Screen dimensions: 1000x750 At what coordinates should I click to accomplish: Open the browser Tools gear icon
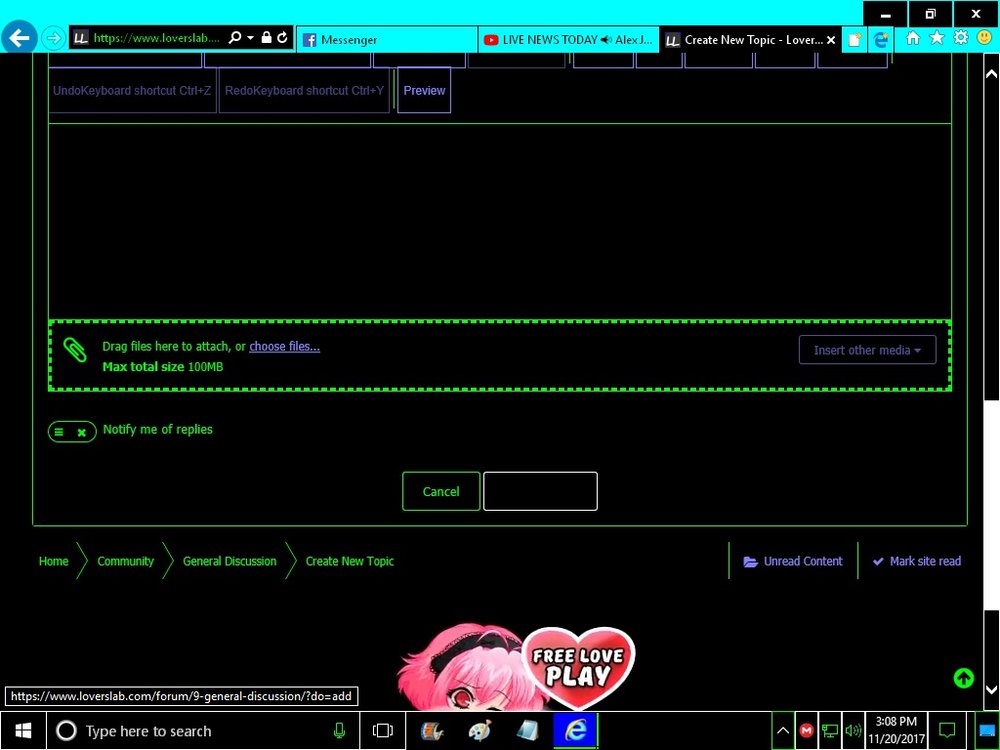(960, 38)
